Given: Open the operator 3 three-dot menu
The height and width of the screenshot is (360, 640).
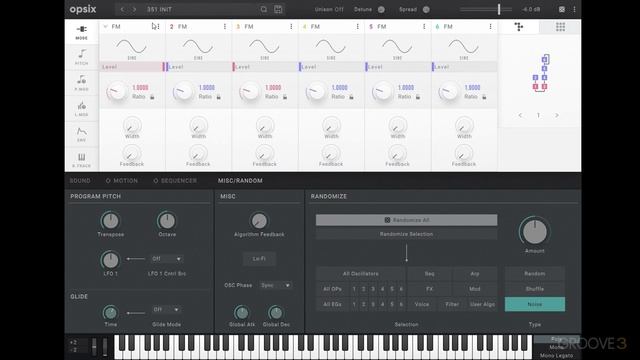Looking at the screenshot, I should tap(291, 27).
